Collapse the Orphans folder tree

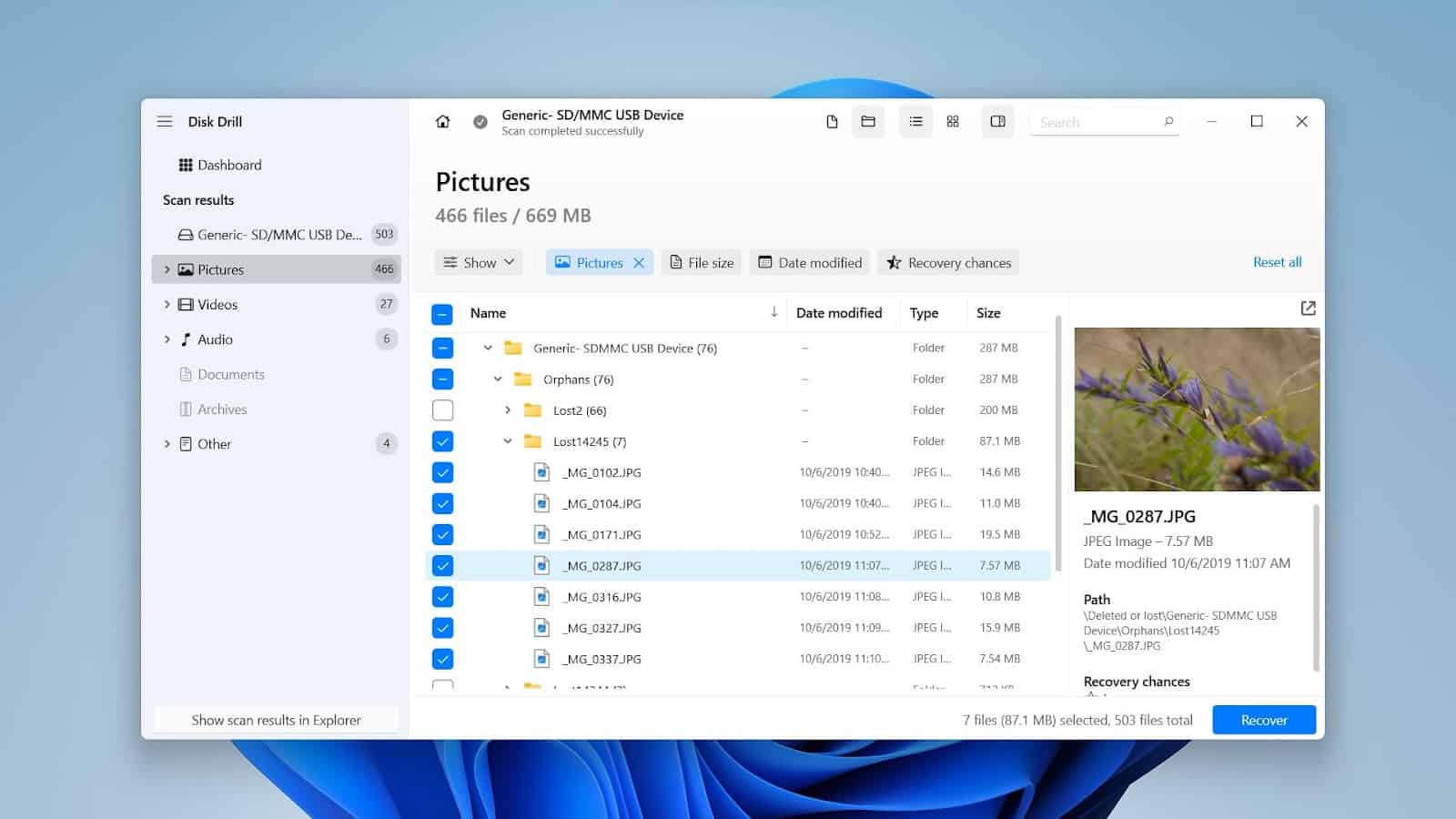tap(498, 379)
